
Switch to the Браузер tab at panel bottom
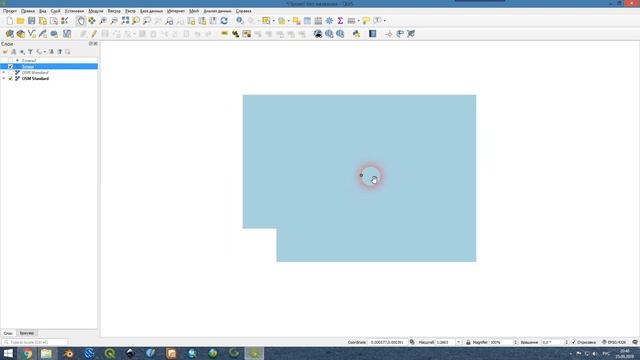click(x=27, y=333)
